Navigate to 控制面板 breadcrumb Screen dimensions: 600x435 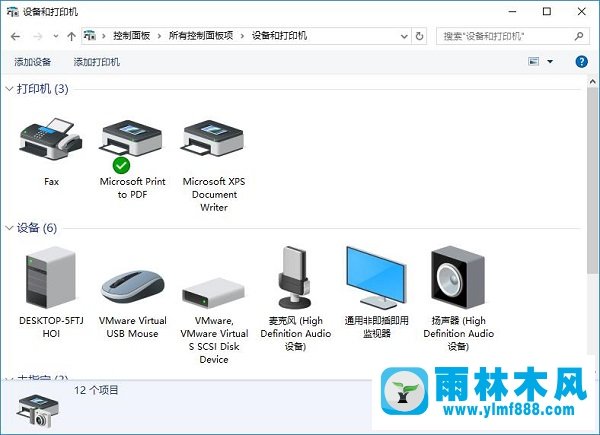tap(131, 36)
